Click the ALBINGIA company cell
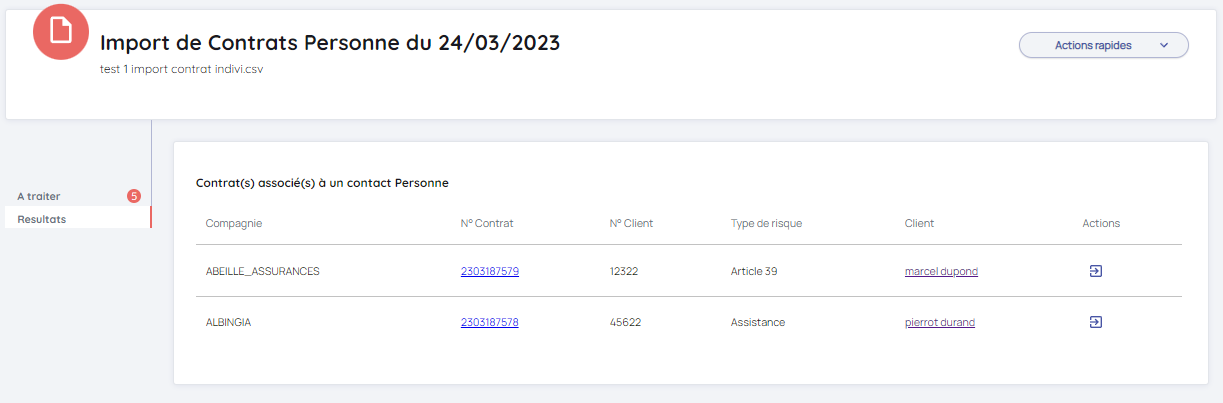The image size is (1223, 403). coord(228,322)
